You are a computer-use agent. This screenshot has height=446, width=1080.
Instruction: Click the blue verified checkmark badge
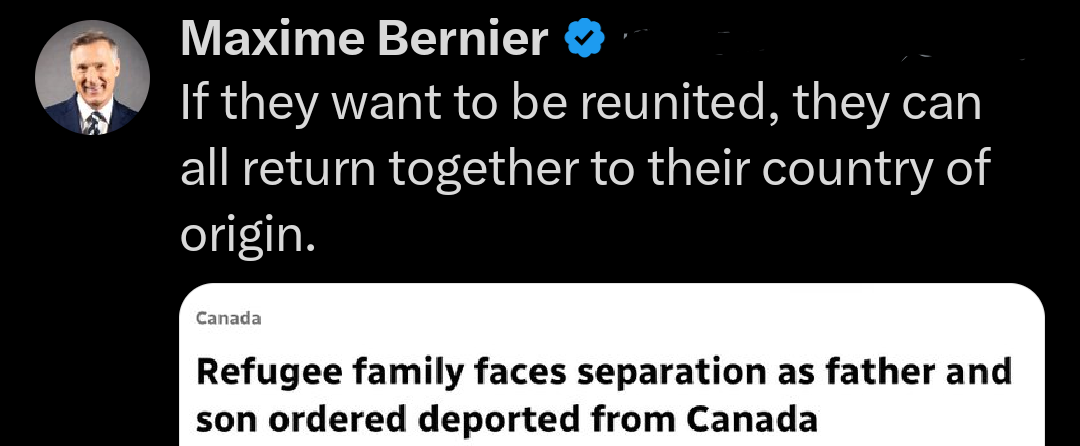pyautogui.click(x=585, y=39)
